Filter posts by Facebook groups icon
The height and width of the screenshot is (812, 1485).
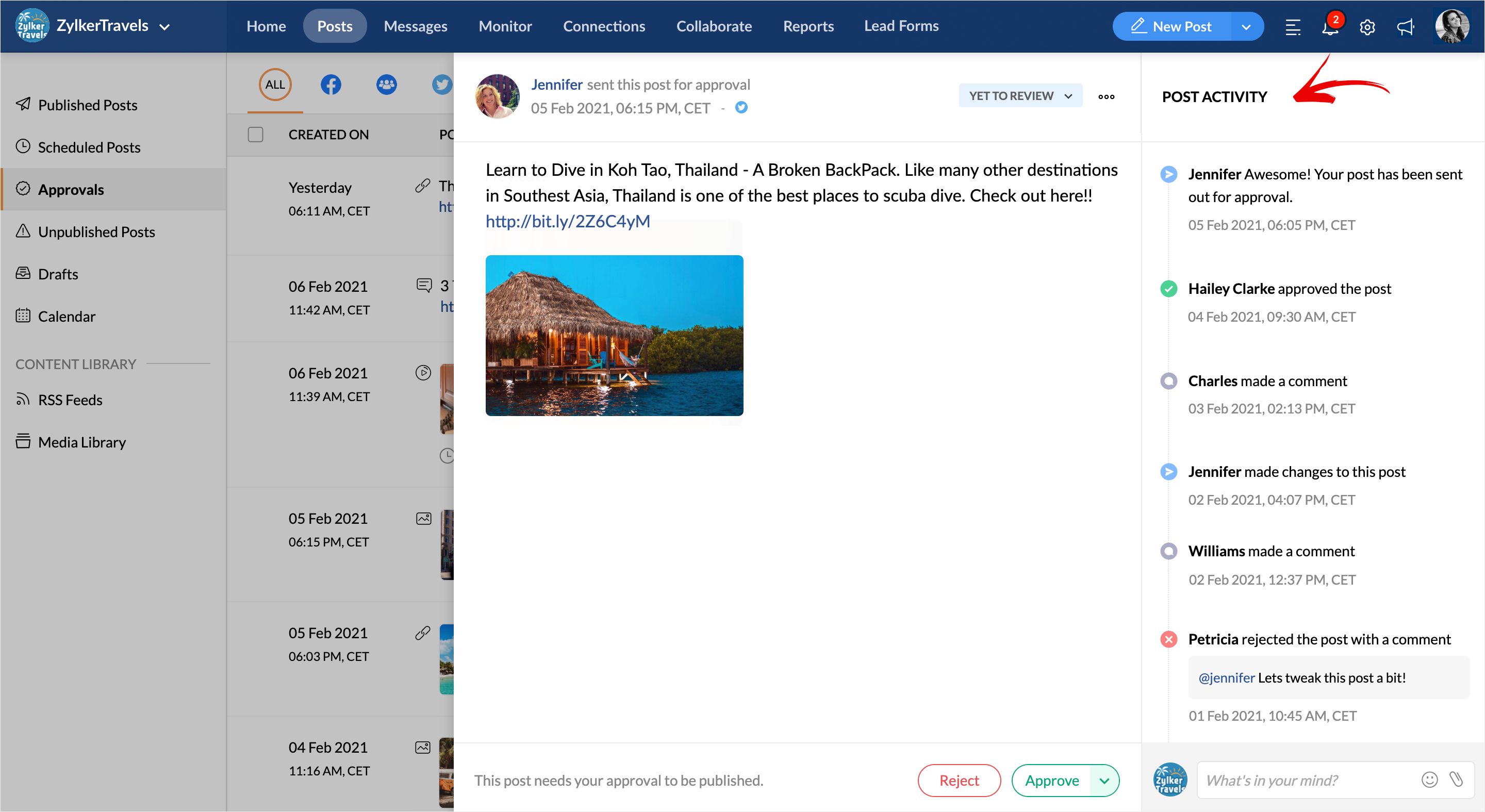click(x=386, y=85)
